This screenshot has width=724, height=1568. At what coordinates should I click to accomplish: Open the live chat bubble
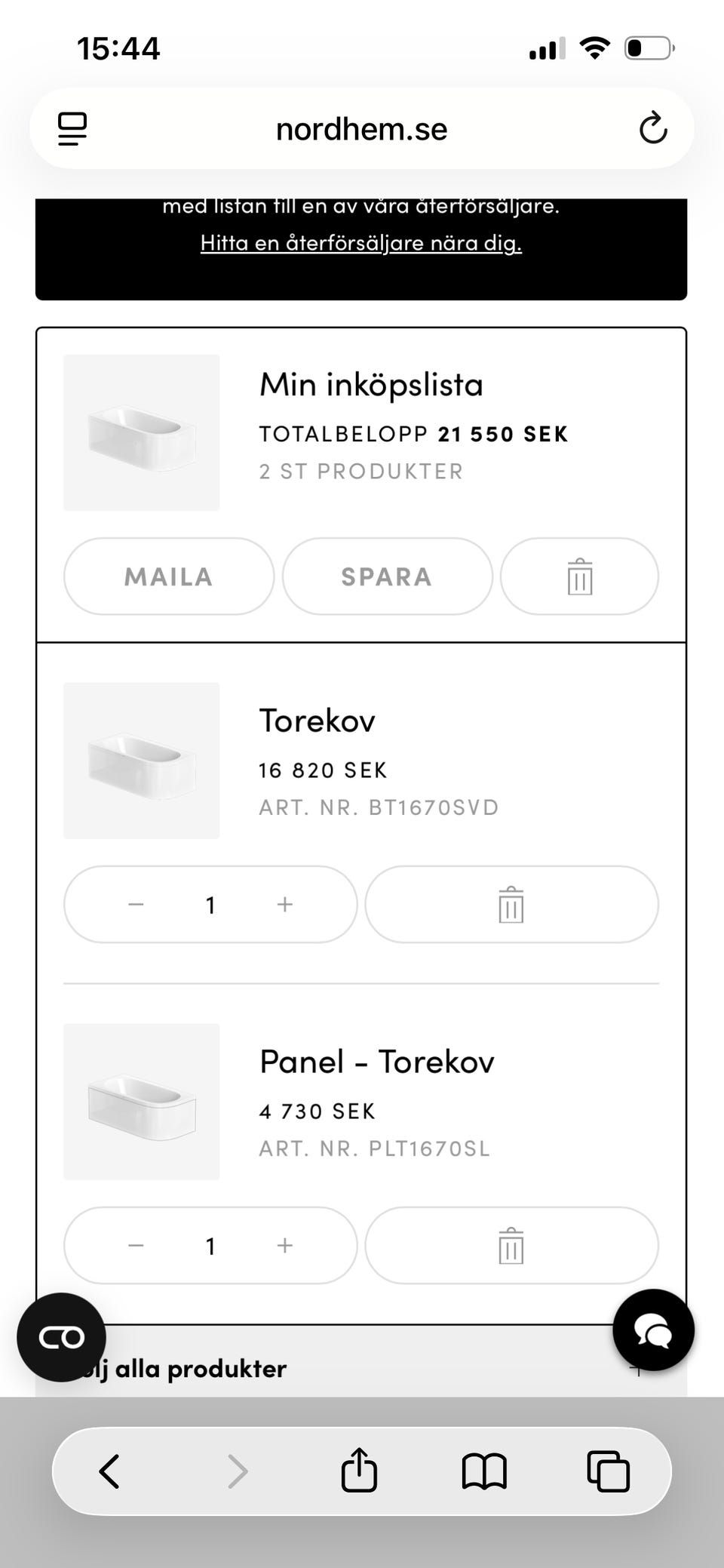click(x=653, y=1330)
